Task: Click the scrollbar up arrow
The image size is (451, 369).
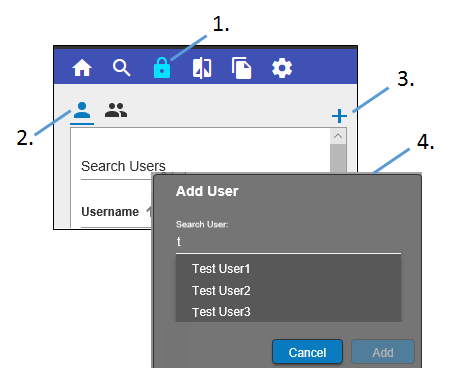Action: coord(338,136)
